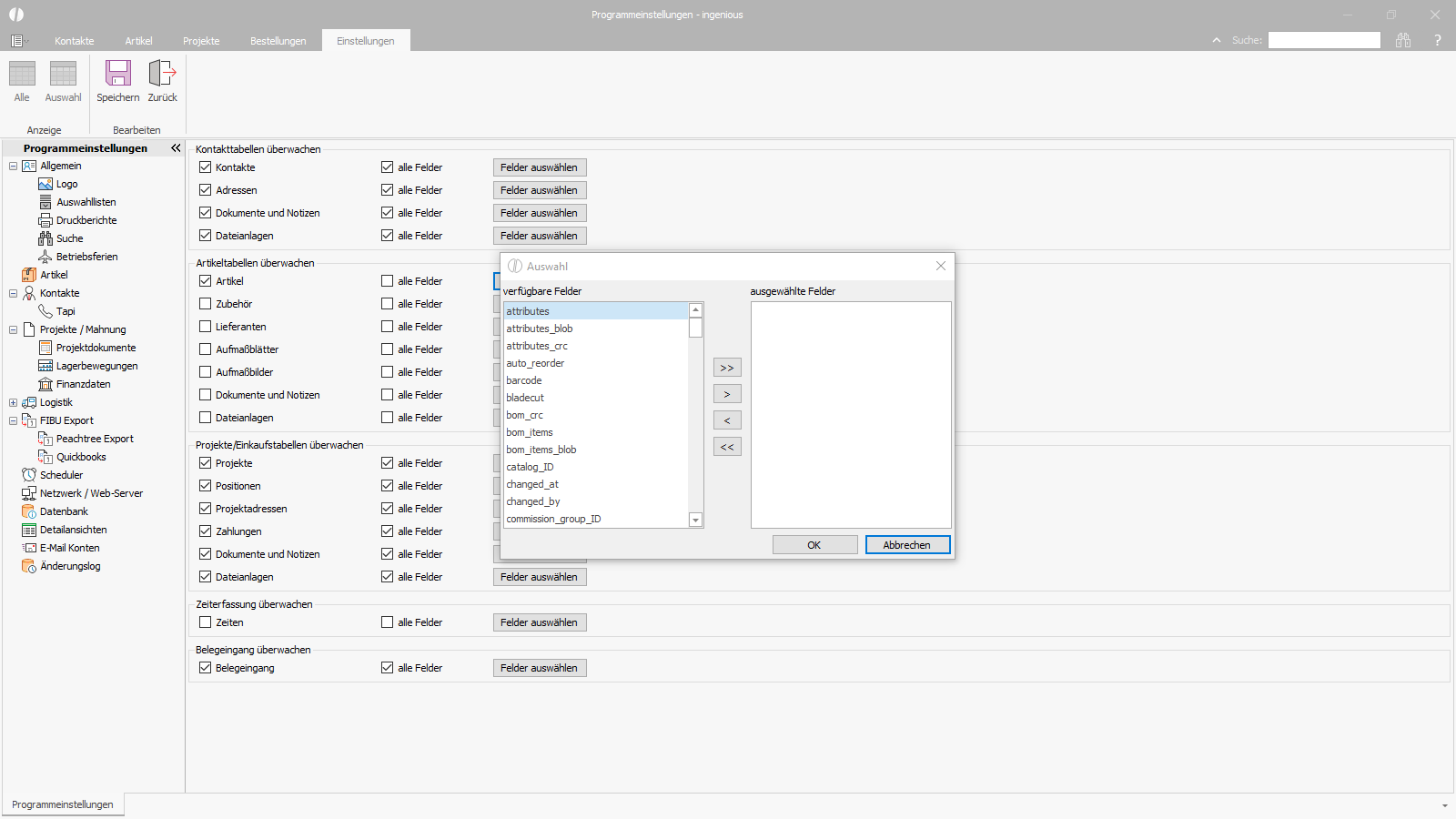
Task: Open Projektdokumente settings item
Action: coord(96,348)
